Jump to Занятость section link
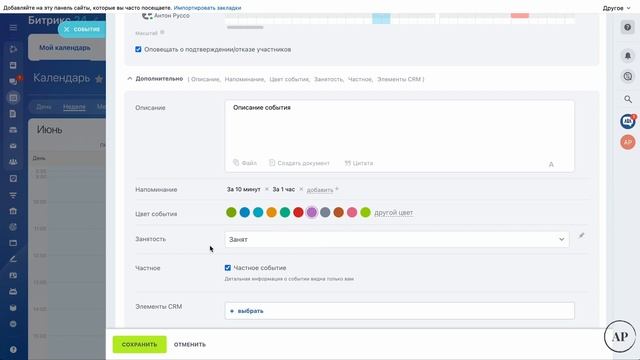640x360 pixels. [x=329, y=79]
